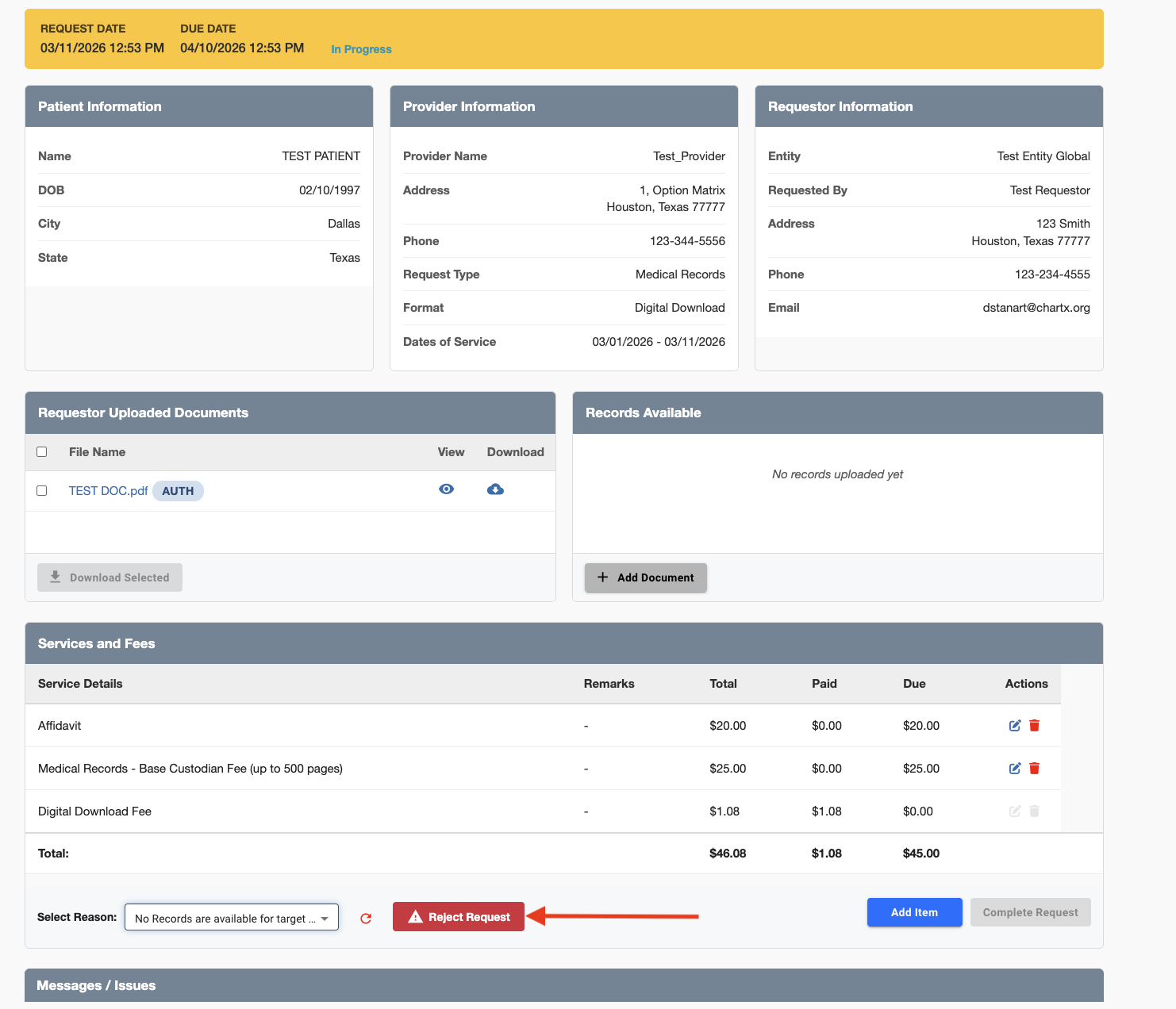Click the eye icon to view TEST DOC.pdf
Viewport: 1176px width, 1009px height.
(x=447, y=489)
